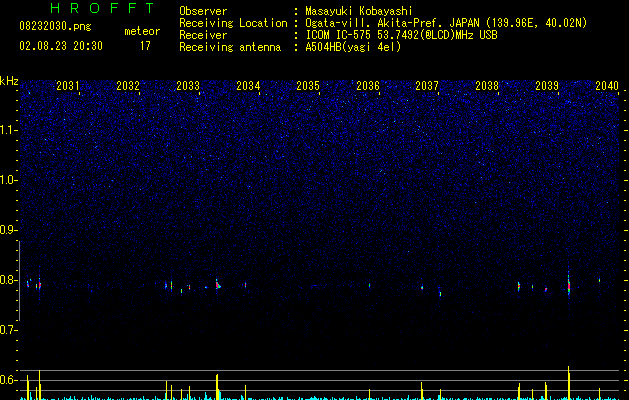Click the 1.0 kHz axis label
629x400 pixels.
(9, 180)
